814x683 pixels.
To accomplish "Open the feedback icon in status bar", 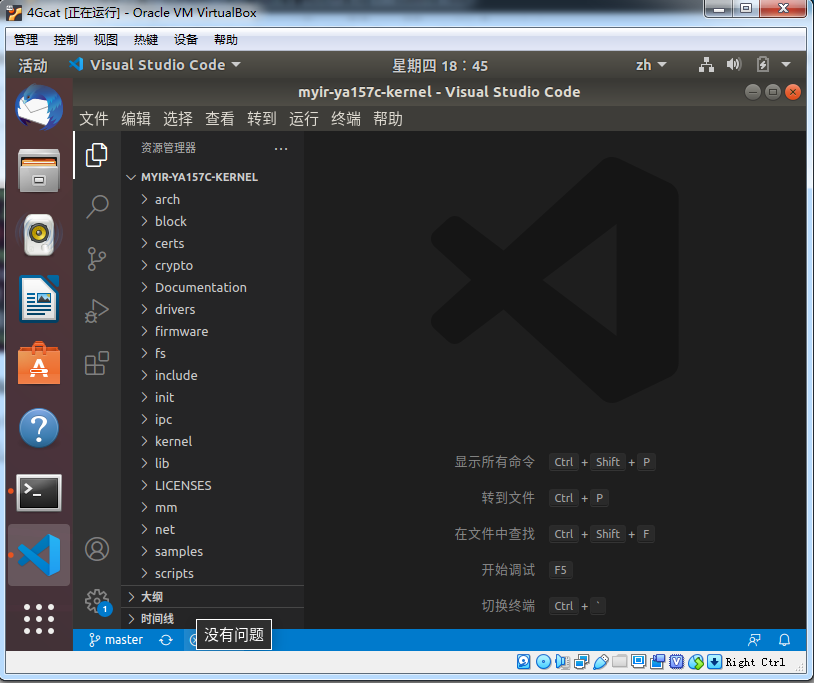I will click(x=754, y=640).
